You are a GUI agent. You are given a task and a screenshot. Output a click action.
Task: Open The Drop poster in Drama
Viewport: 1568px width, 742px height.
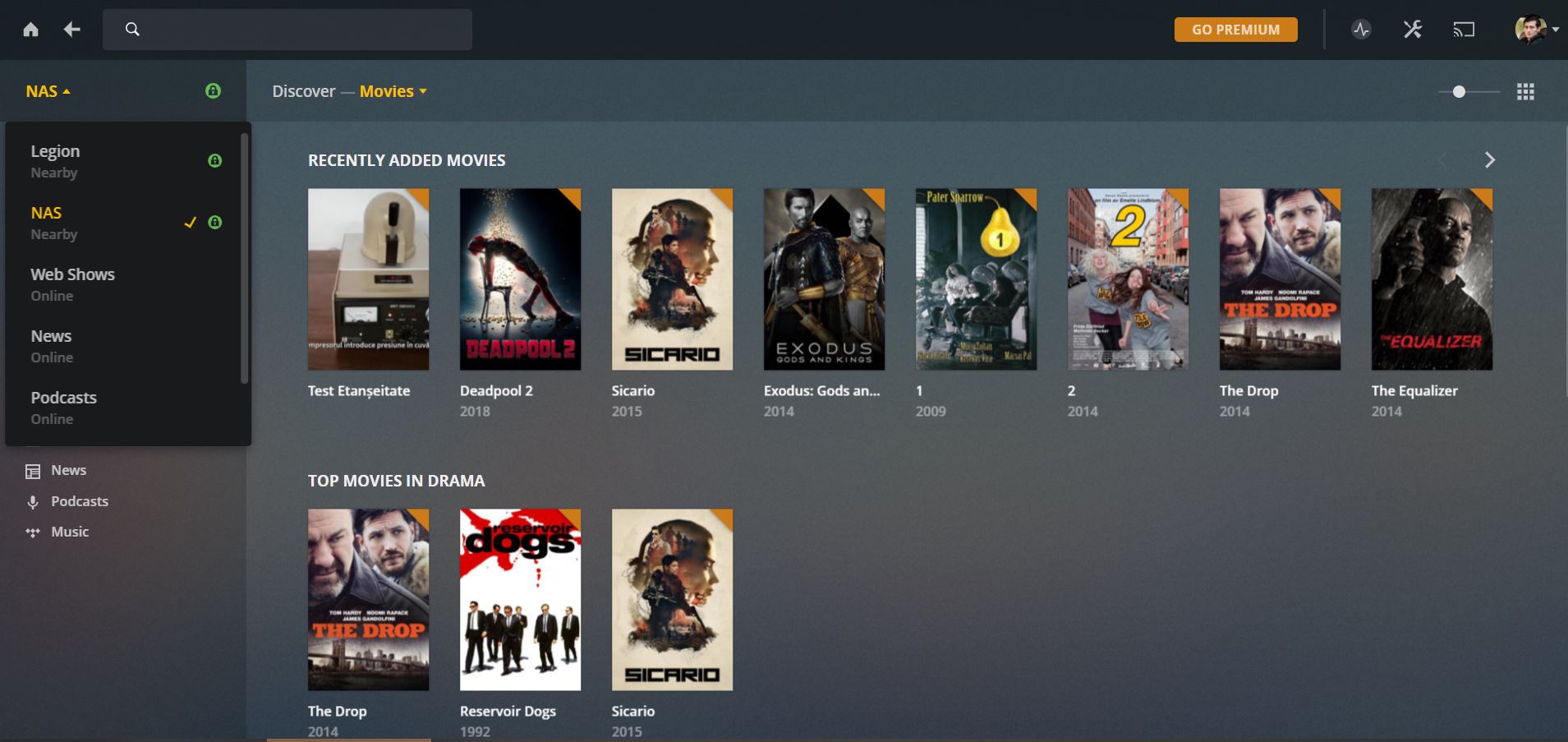click(x=368, y=600)
